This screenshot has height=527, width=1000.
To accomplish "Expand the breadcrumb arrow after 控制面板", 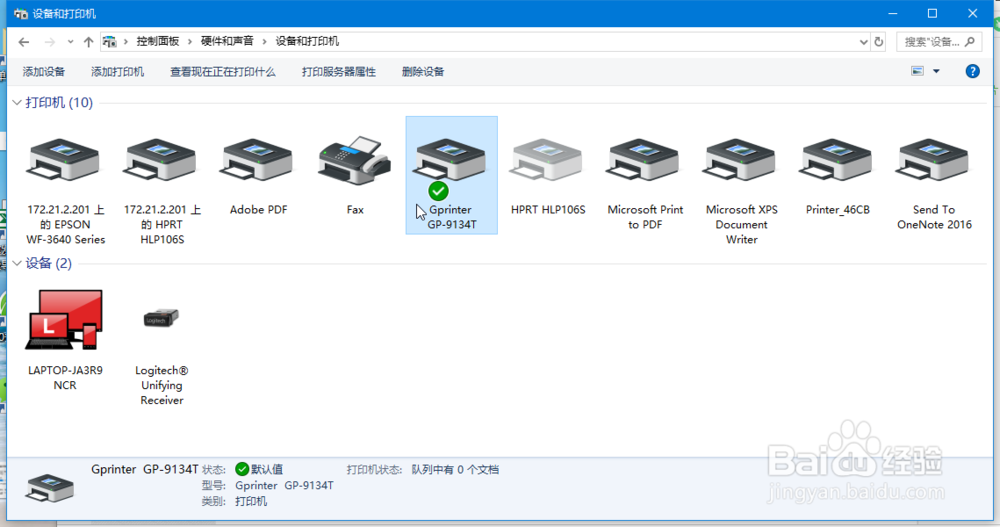I will coord(189,42).
